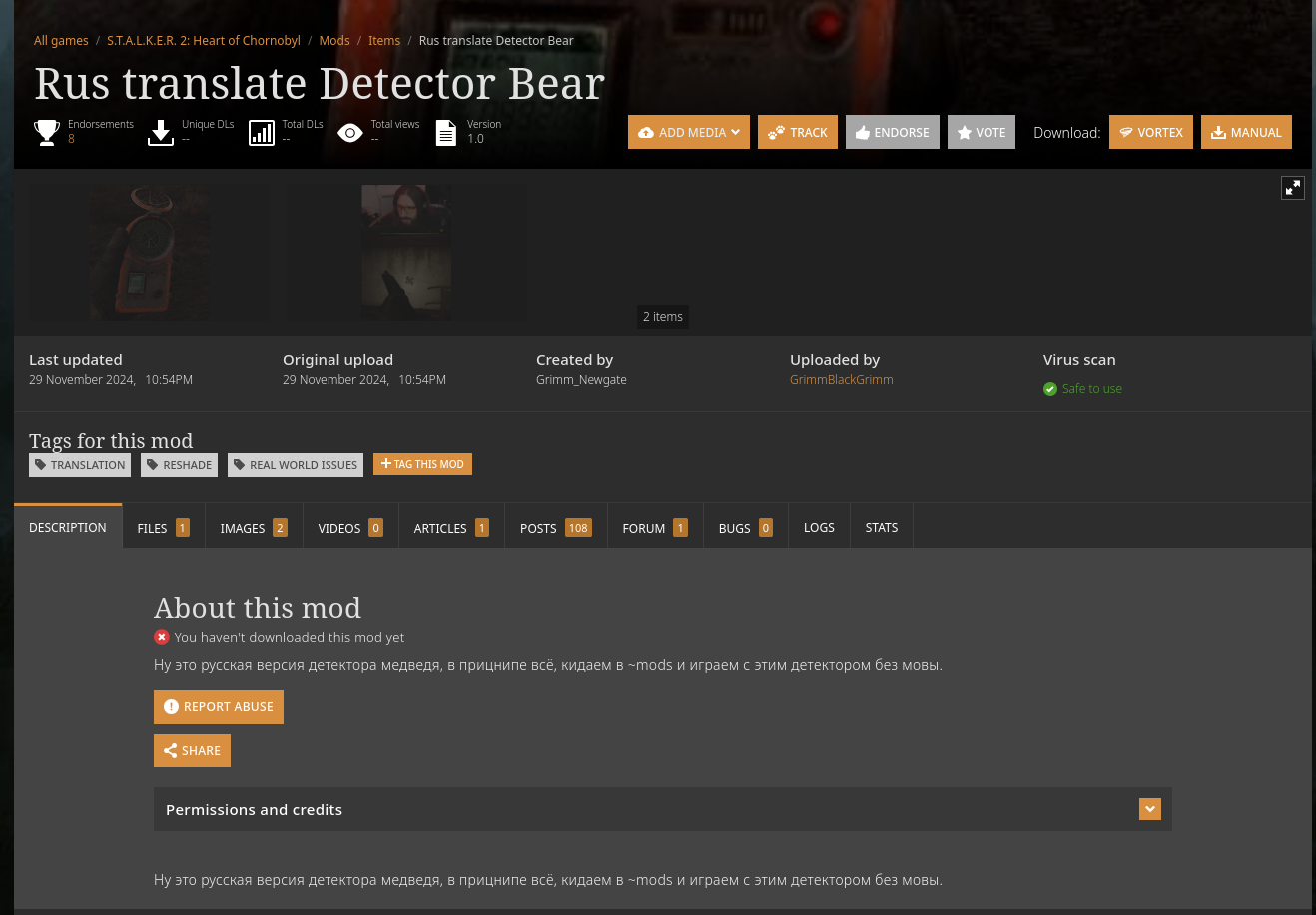Click the Share button
This screenshot has width=1316, height=915.
tap(192, 751)
